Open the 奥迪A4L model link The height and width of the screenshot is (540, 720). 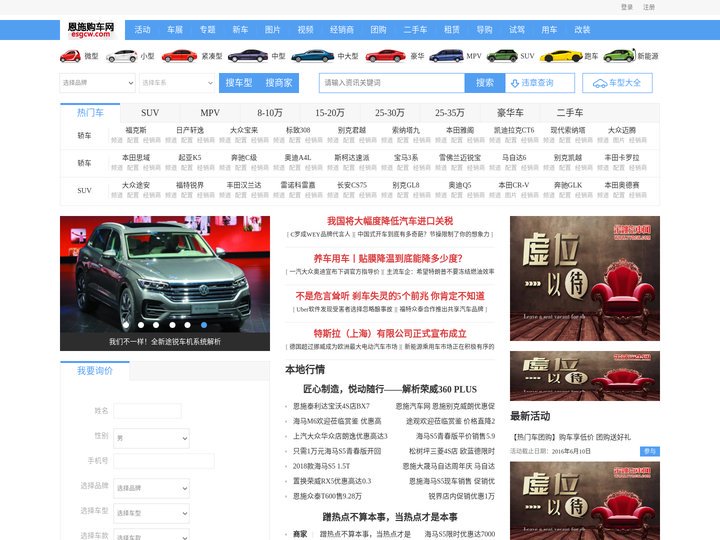tap(298, 158)
